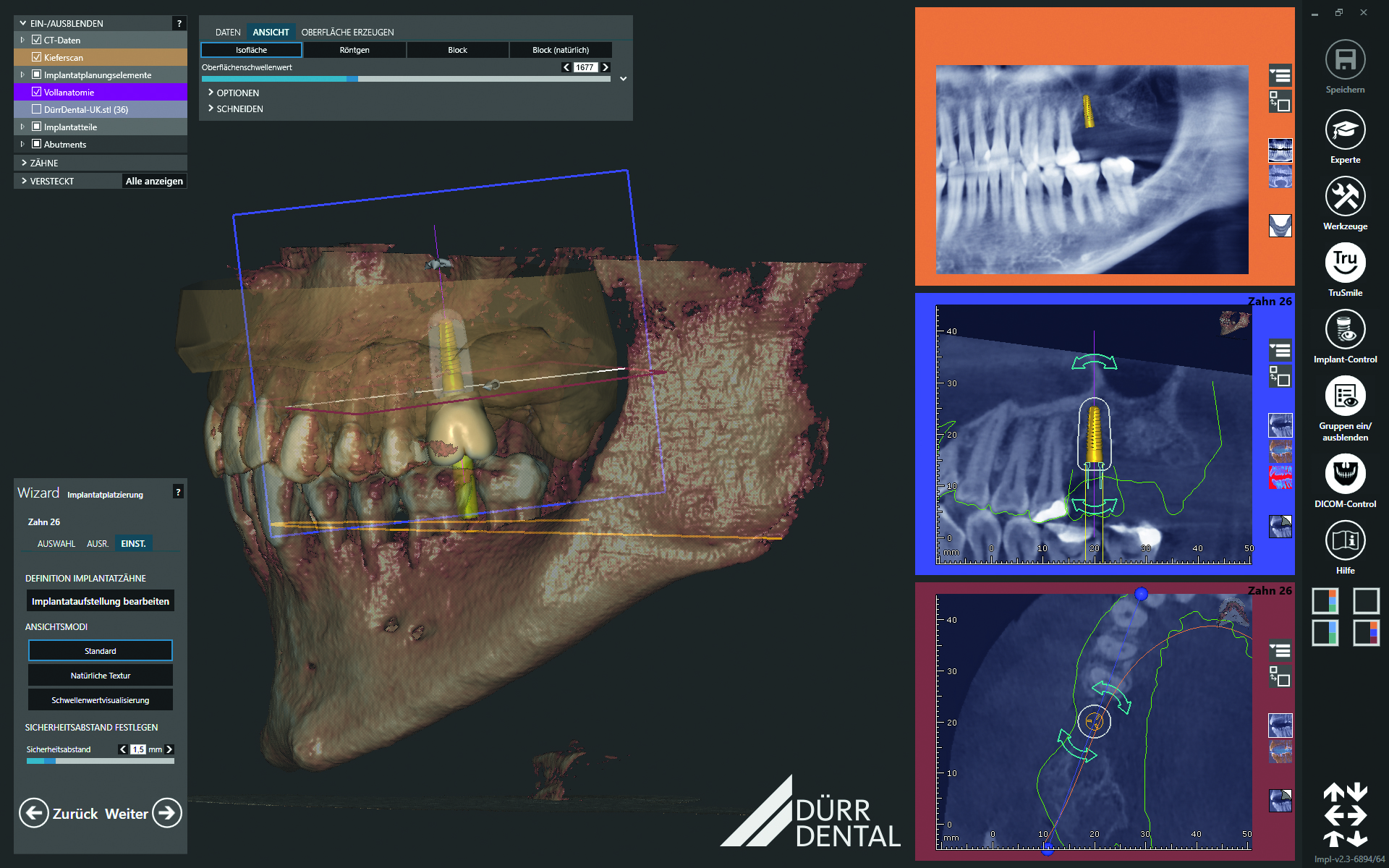Open list menu icon in maroon Zahn 26 view
This screenshot has width=1389, height=868.
[1280, 651]
